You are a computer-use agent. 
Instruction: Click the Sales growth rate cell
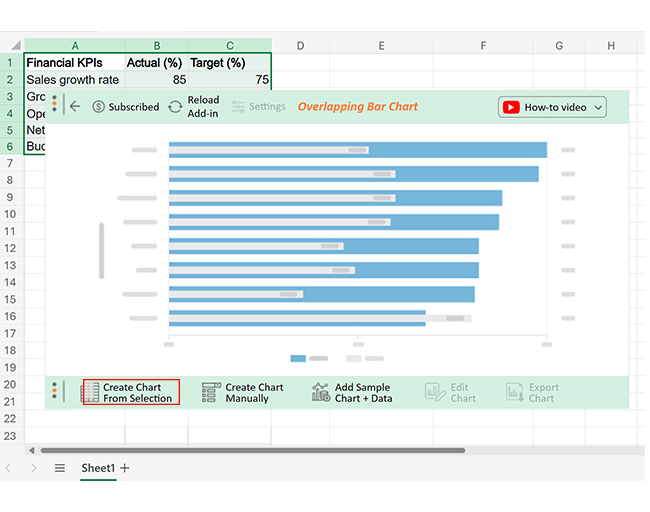(x=75, y=80)
